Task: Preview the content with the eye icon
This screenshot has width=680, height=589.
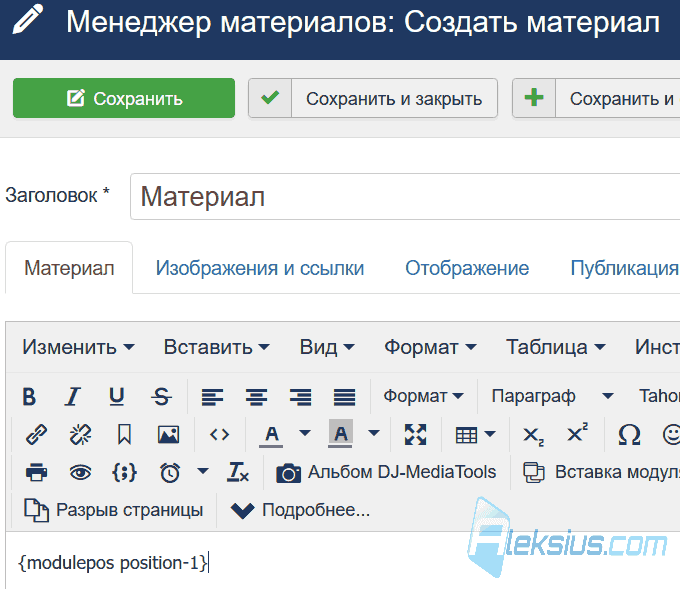Action: pos(80,472)
